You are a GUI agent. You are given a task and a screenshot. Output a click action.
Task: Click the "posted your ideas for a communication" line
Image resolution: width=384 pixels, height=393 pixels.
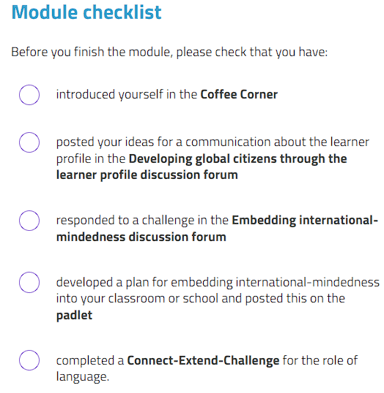coord(212,142)
